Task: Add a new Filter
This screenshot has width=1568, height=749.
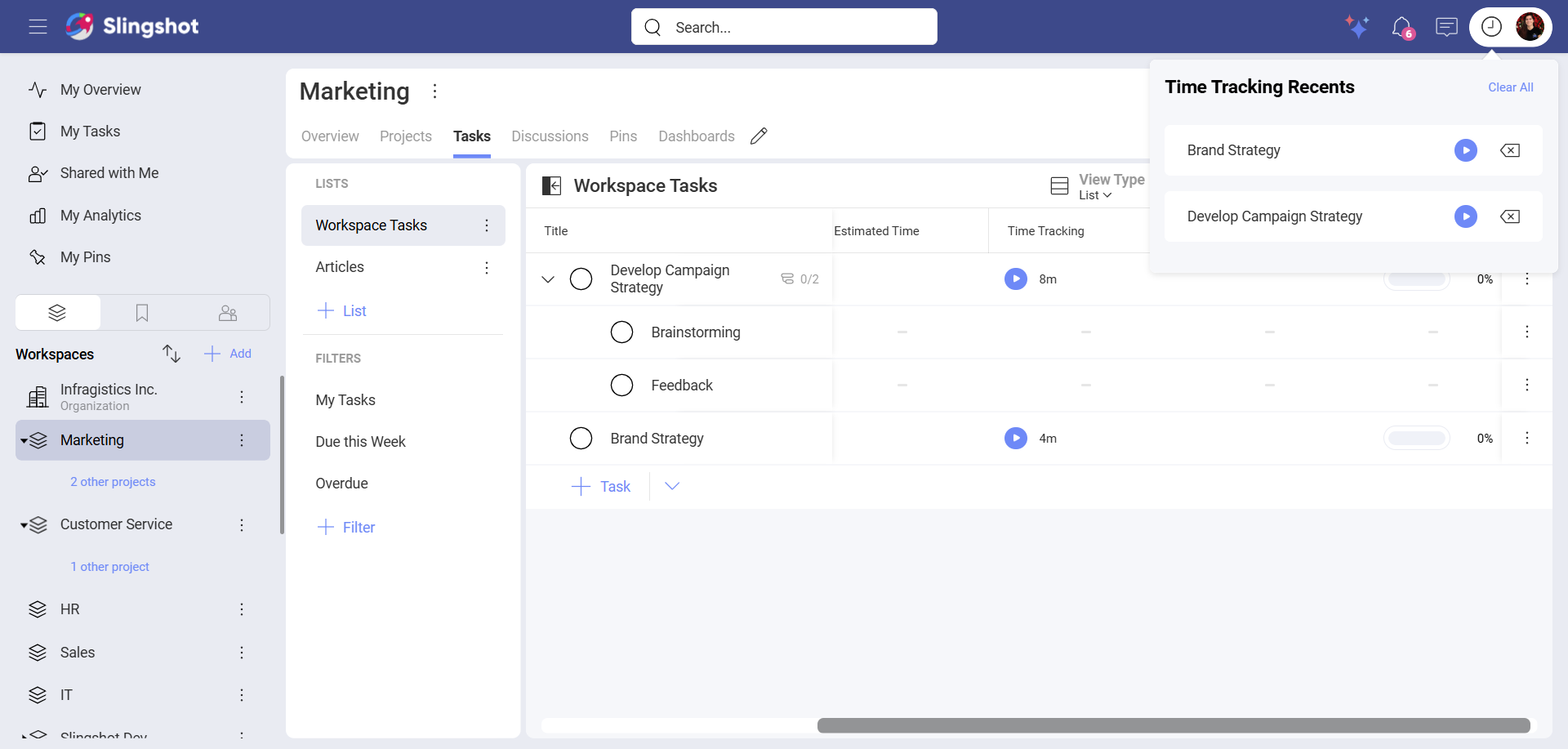Action: pos(346,528)
